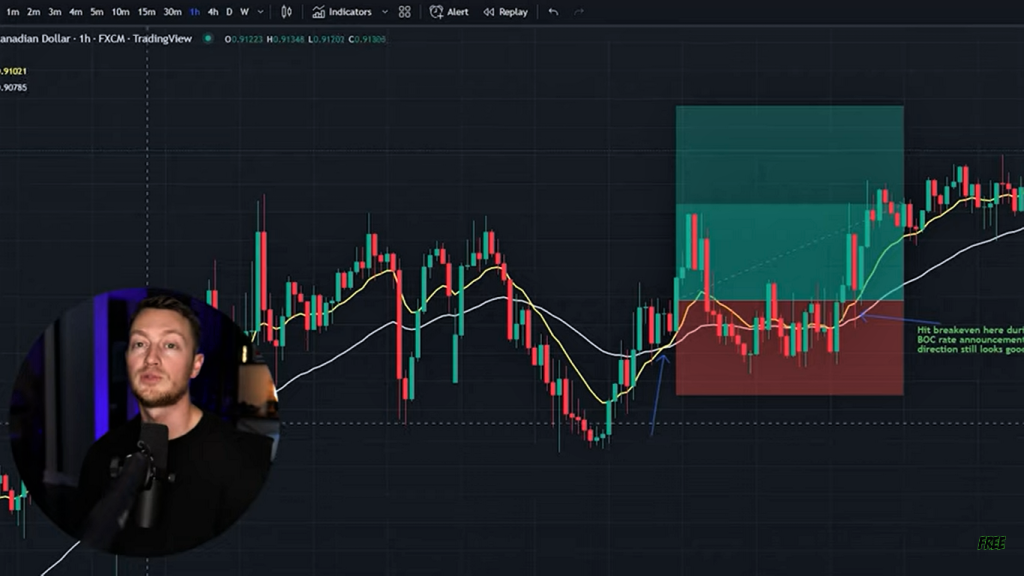Select the active 1h timeframe
Image resolution: width=1024 pixels, height=576 pixels.
195,12
